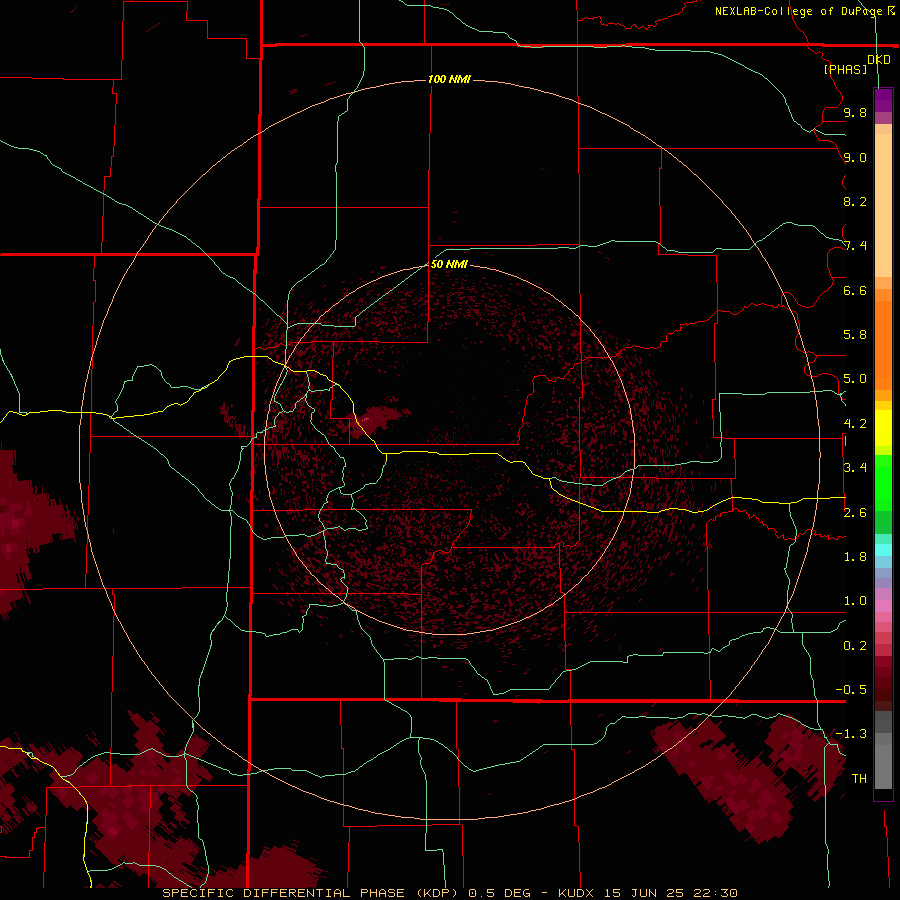Click the purple swatch atop the color bar

tap(883, 101)
